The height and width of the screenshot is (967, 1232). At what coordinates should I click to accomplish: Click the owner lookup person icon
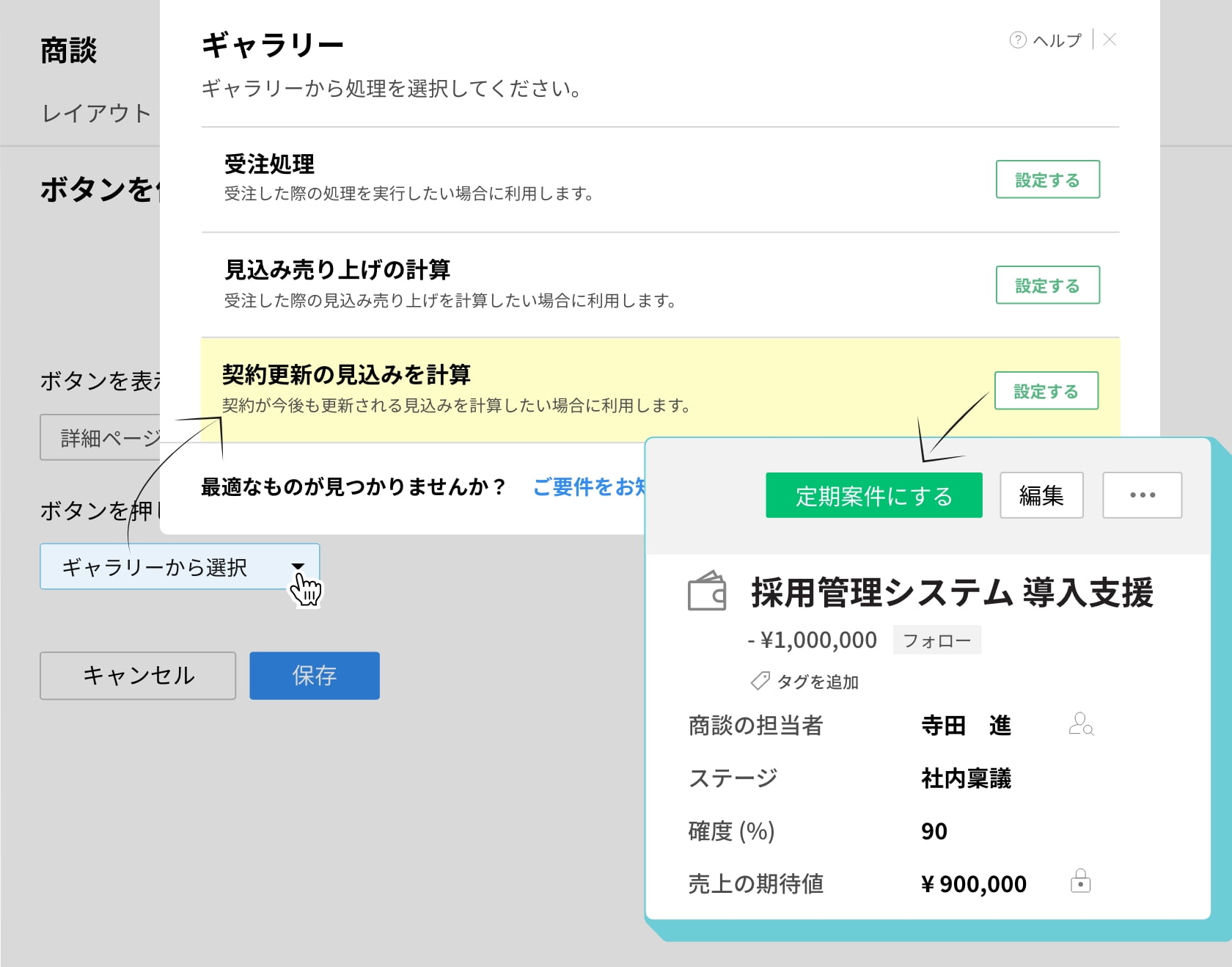pos(1080,724)
